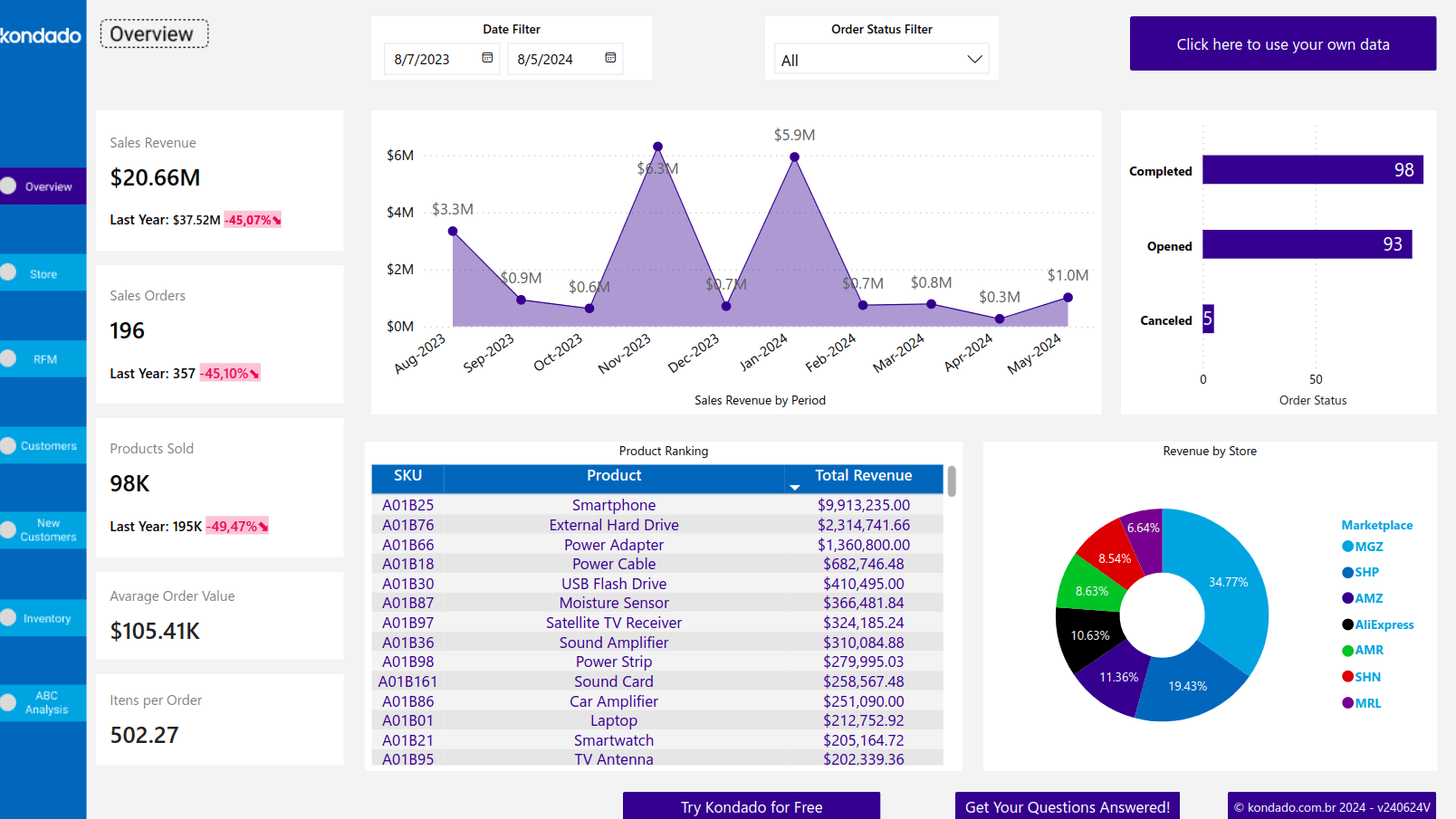Click the Completed bar in Order Status

click(x=1312, y=170)
